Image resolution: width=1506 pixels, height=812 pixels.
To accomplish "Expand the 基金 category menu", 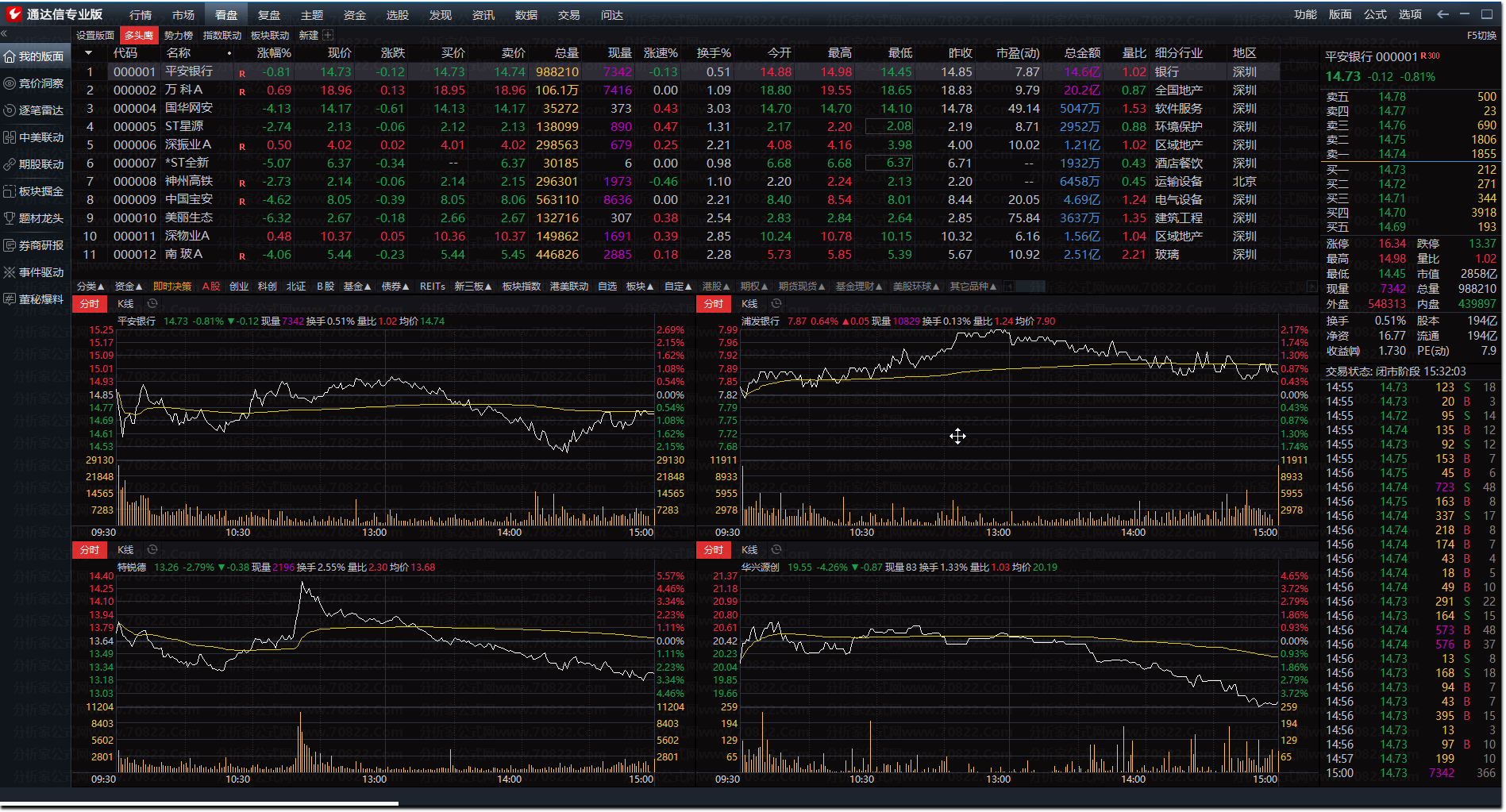I will tap(357, 287).
